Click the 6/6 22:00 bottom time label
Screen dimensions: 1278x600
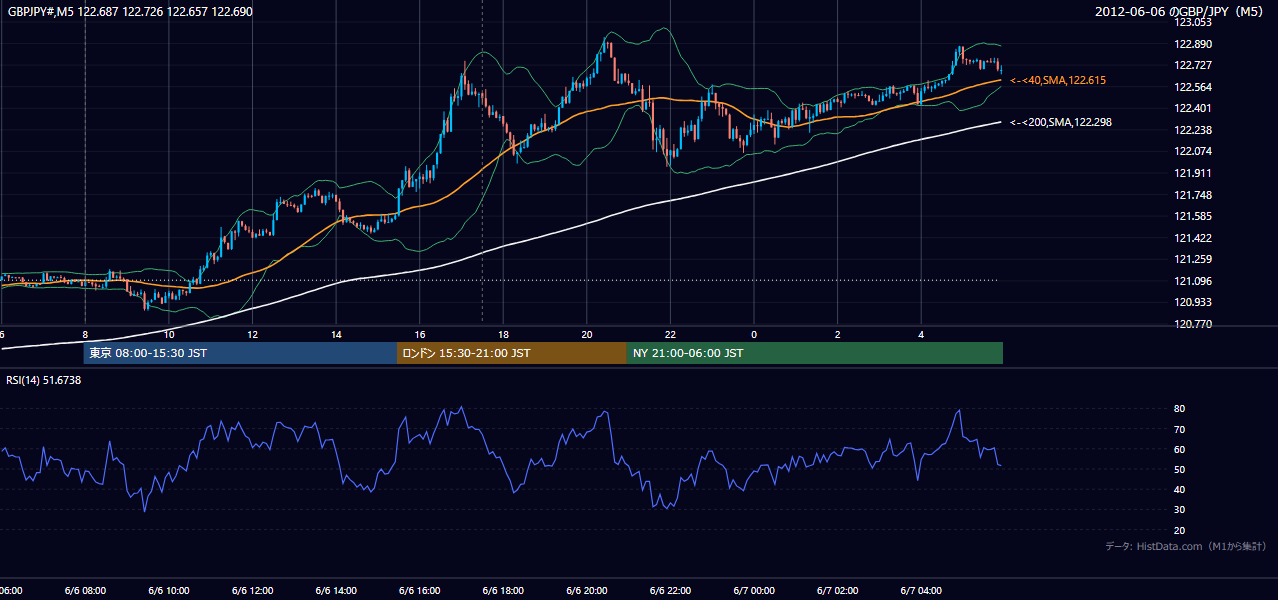point(670,591)
